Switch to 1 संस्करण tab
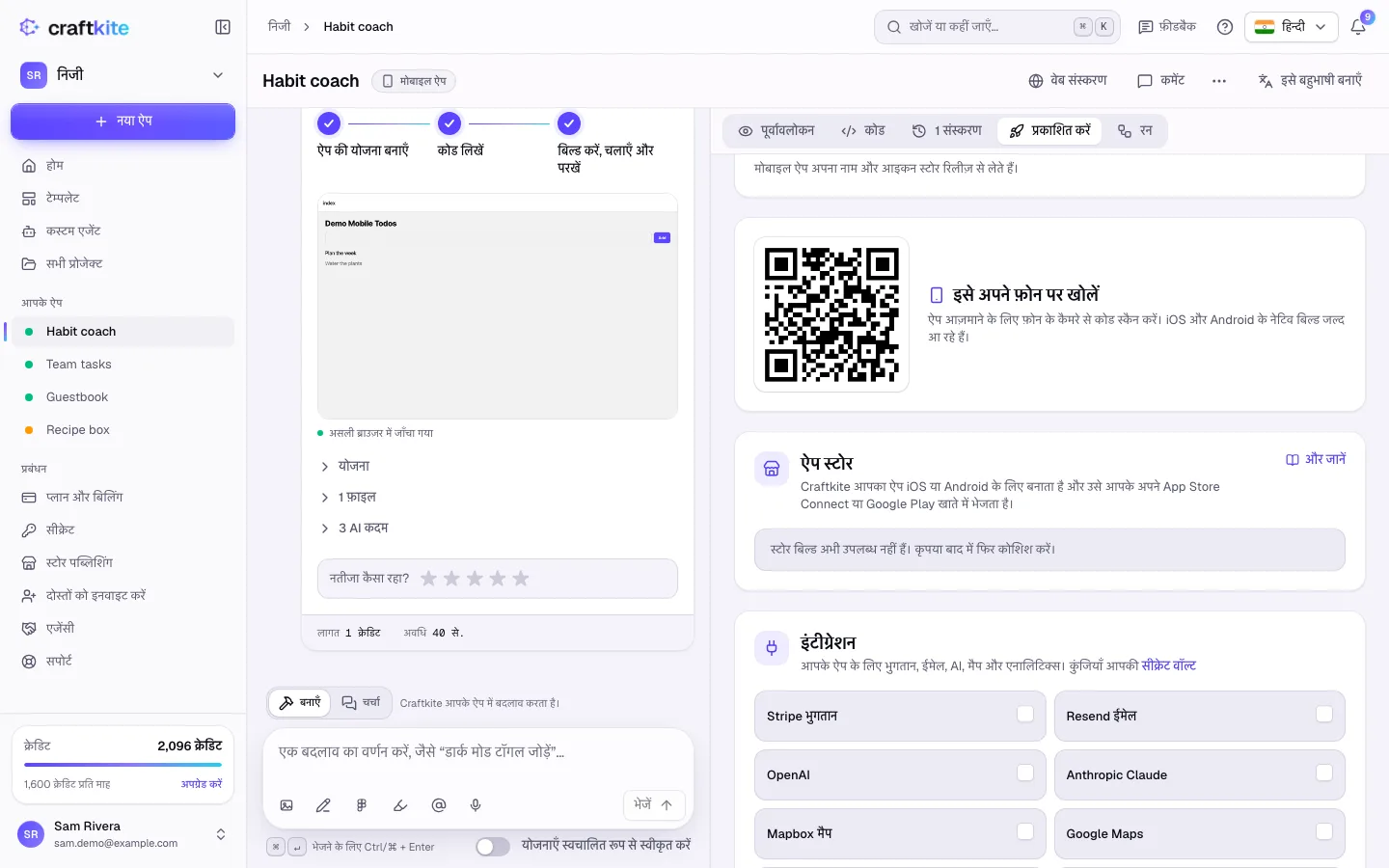The width and height of the screenshot is (1389, 868). pyautogui.click(x=947, y=131)
